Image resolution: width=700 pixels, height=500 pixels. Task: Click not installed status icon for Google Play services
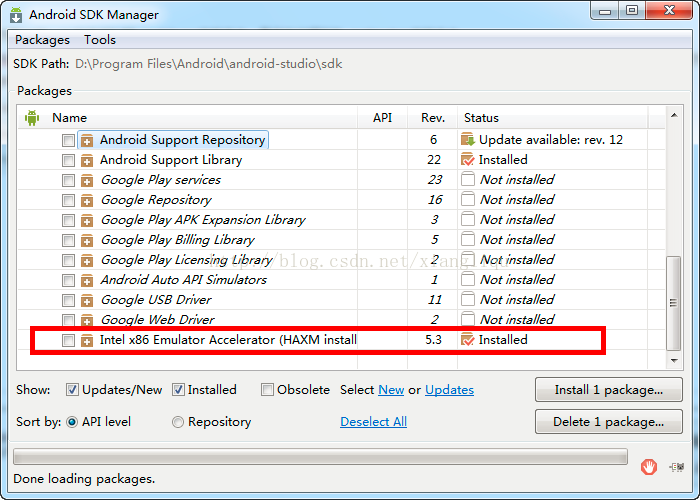[x=467, y=179]
